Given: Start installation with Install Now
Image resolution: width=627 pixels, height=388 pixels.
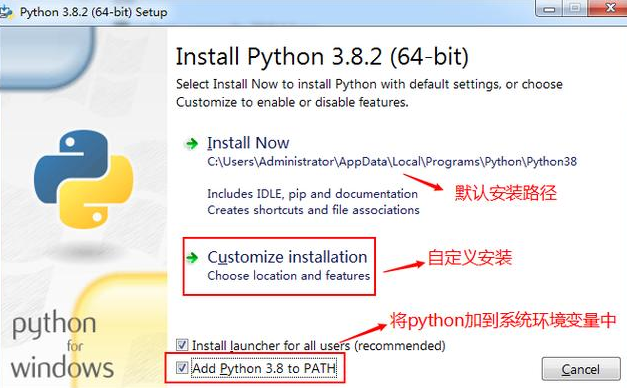Looking at the screenshot, I should pyautogui.click(x=248, y=143).
